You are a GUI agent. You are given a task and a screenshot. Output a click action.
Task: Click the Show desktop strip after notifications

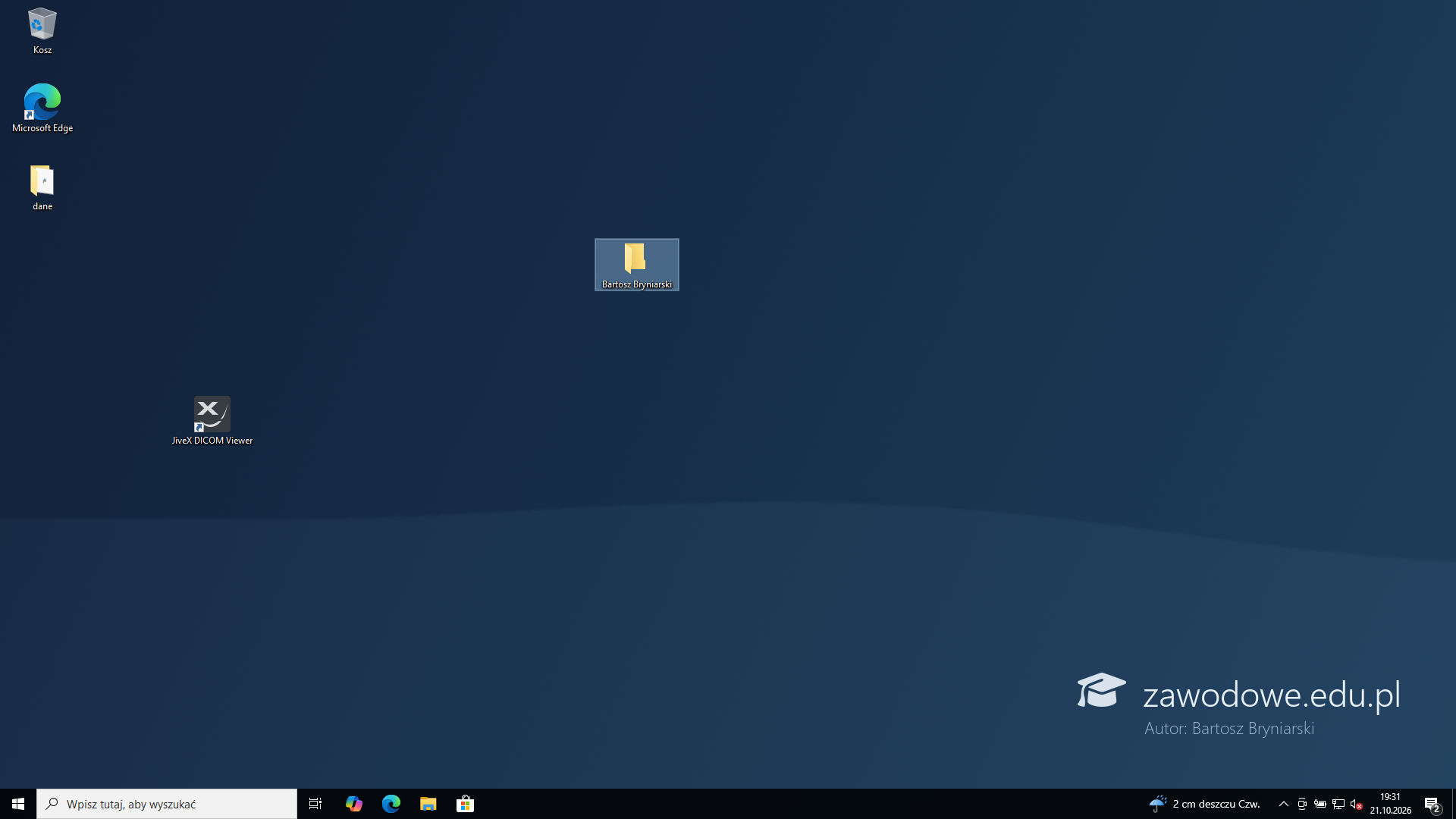pos(1453,804)
